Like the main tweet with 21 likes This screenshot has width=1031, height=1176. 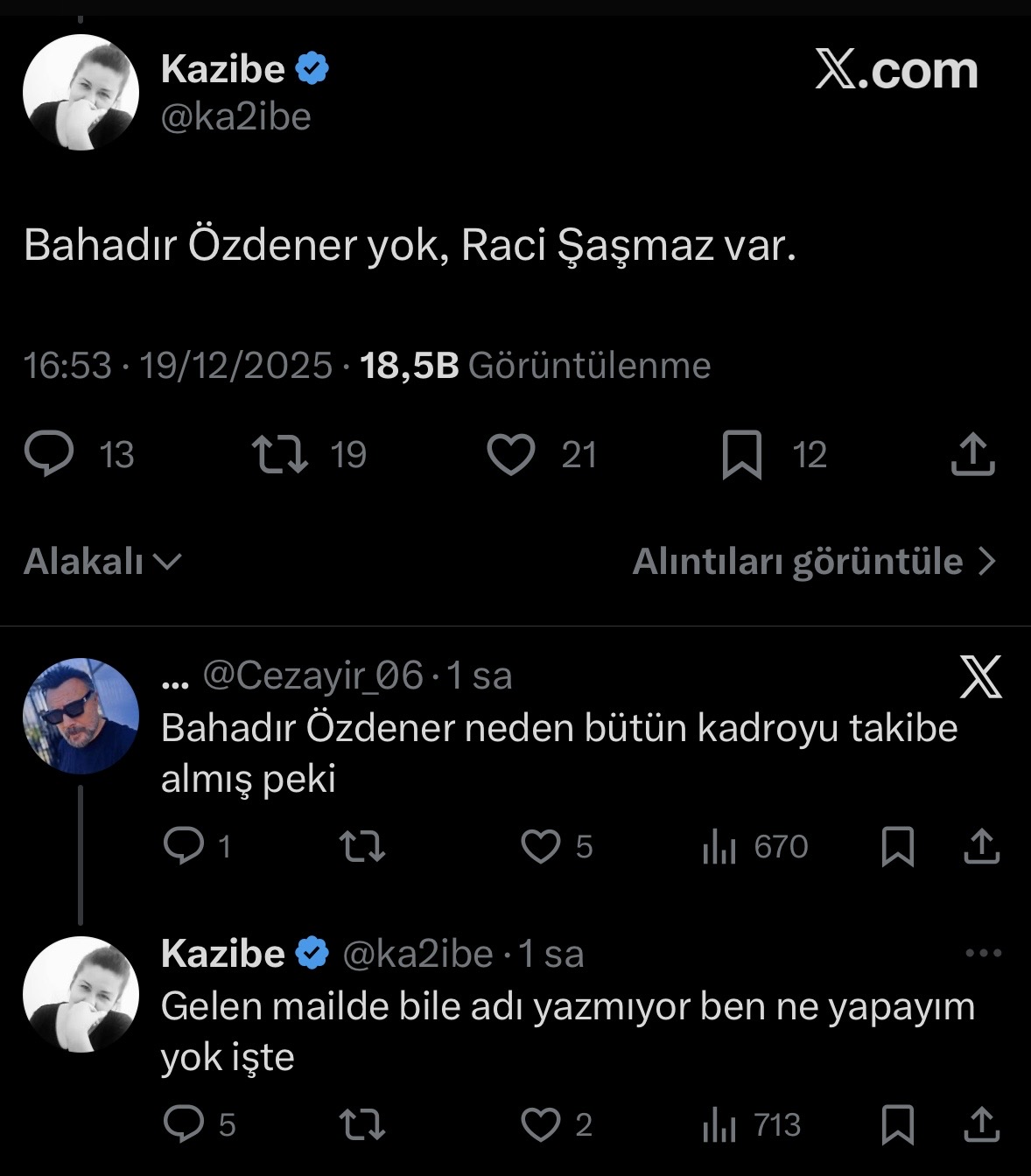coord(511,455)
